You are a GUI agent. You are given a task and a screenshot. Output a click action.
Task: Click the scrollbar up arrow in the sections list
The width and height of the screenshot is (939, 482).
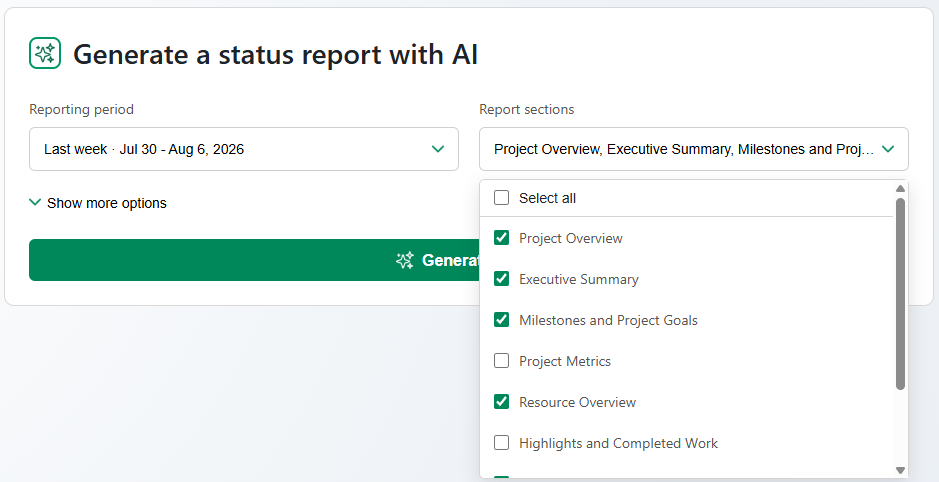900,189
